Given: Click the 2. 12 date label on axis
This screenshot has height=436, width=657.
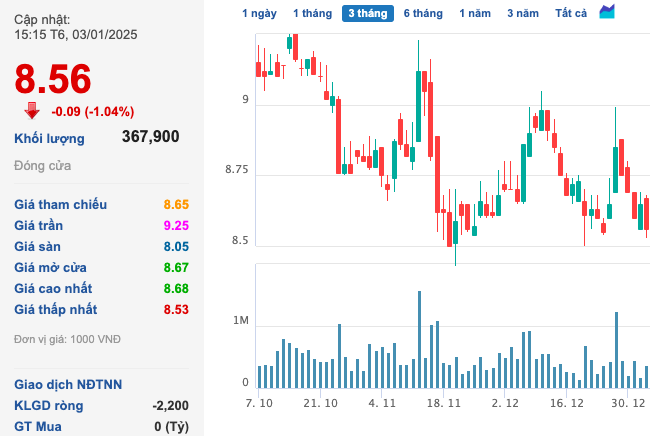Looking at the screenshot, I should 505,402.
